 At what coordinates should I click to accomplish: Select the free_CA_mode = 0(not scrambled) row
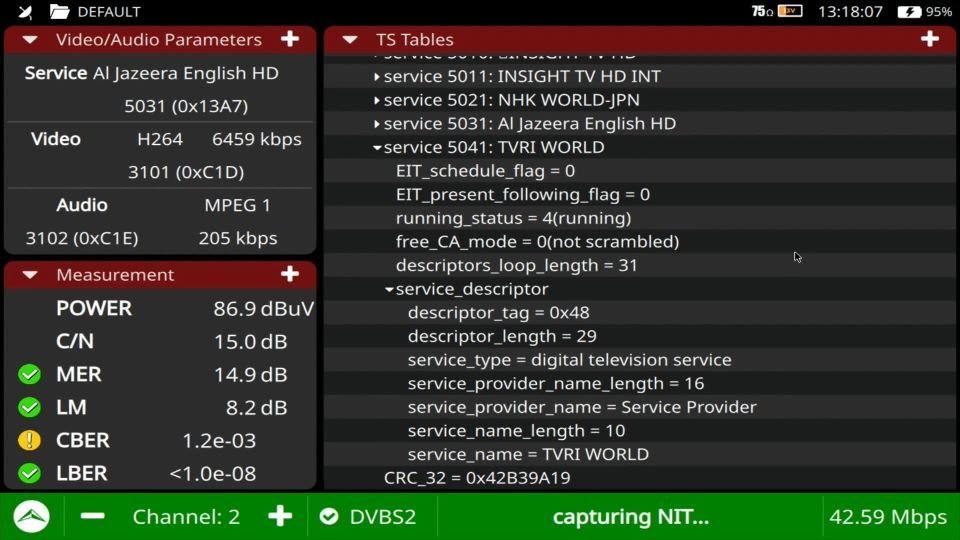[640, 242]
